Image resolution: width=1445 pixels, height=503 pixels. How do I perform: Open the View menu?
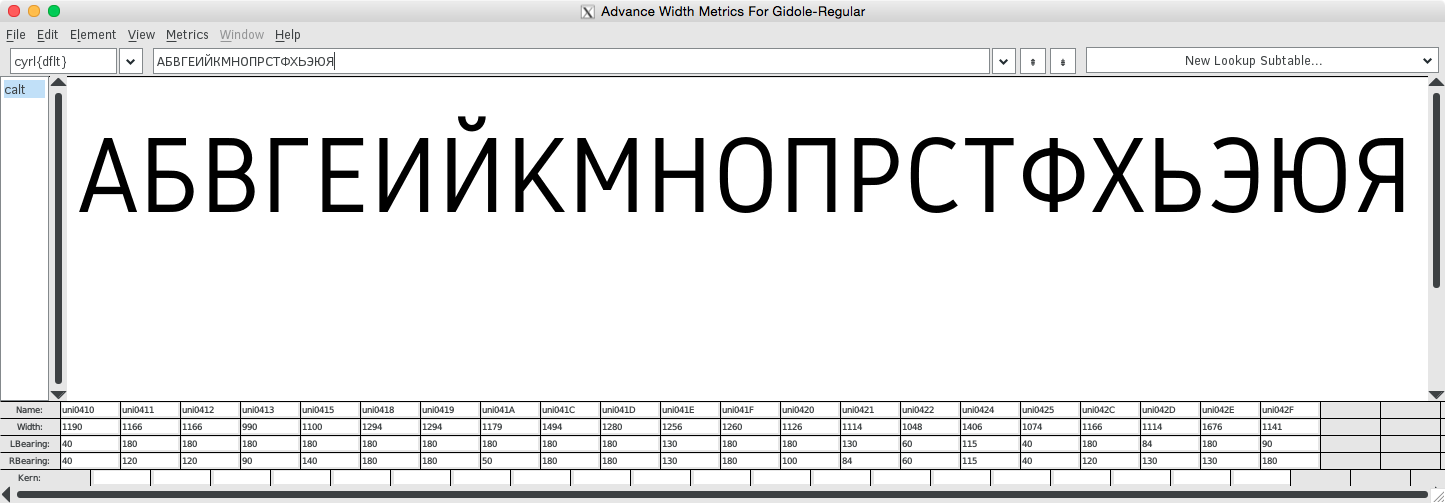(141, 34)
